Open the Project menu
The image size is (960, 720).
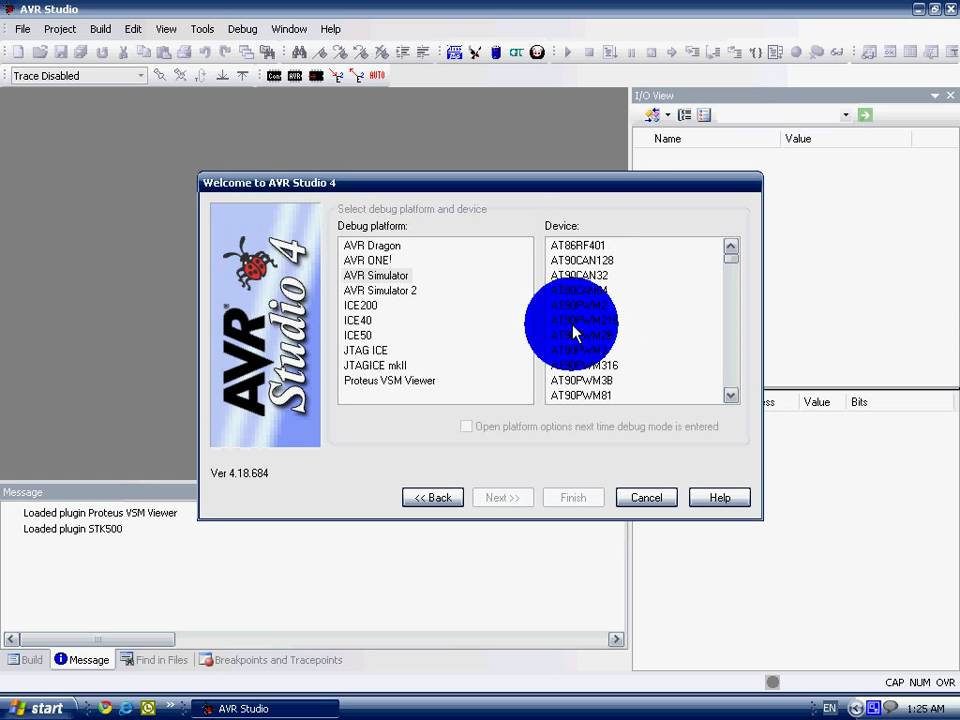tap(60, 29)
